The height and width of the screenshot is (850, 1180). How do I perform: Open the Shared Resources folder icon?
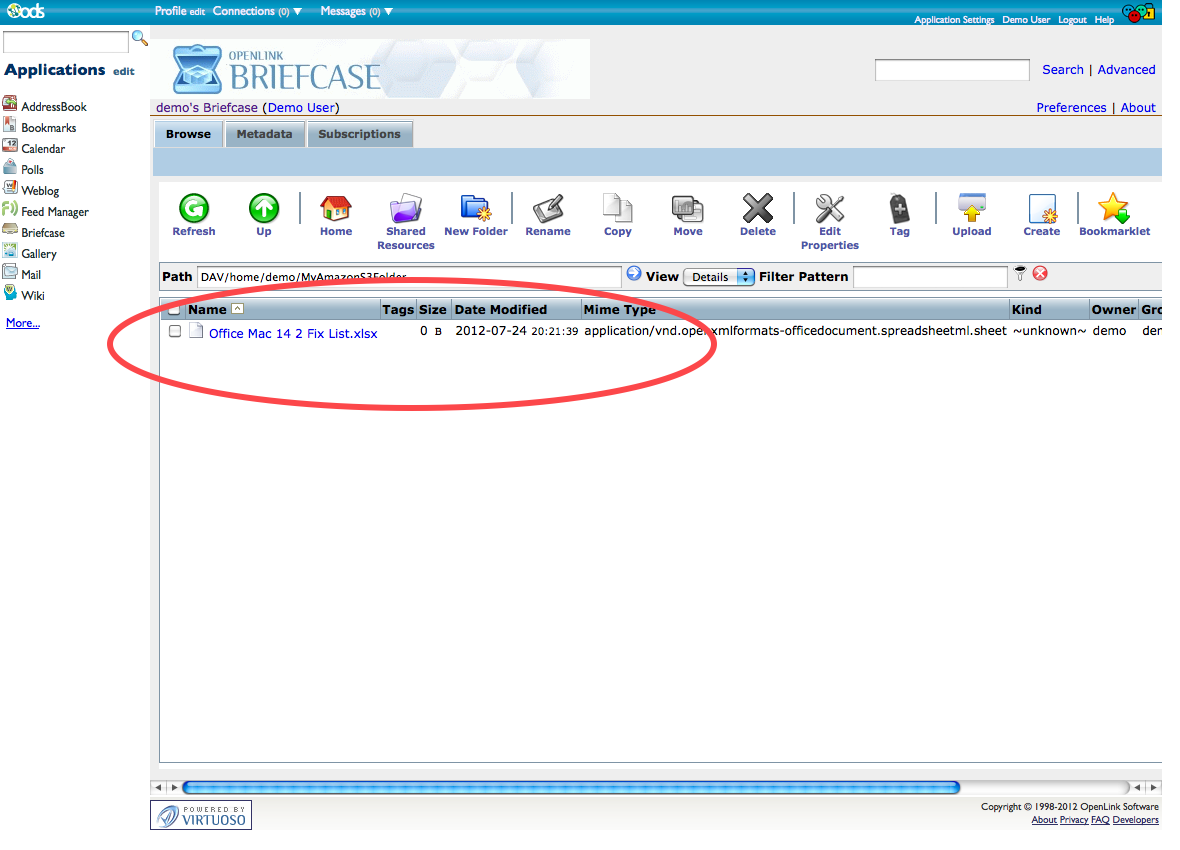[x=406, y=209]
